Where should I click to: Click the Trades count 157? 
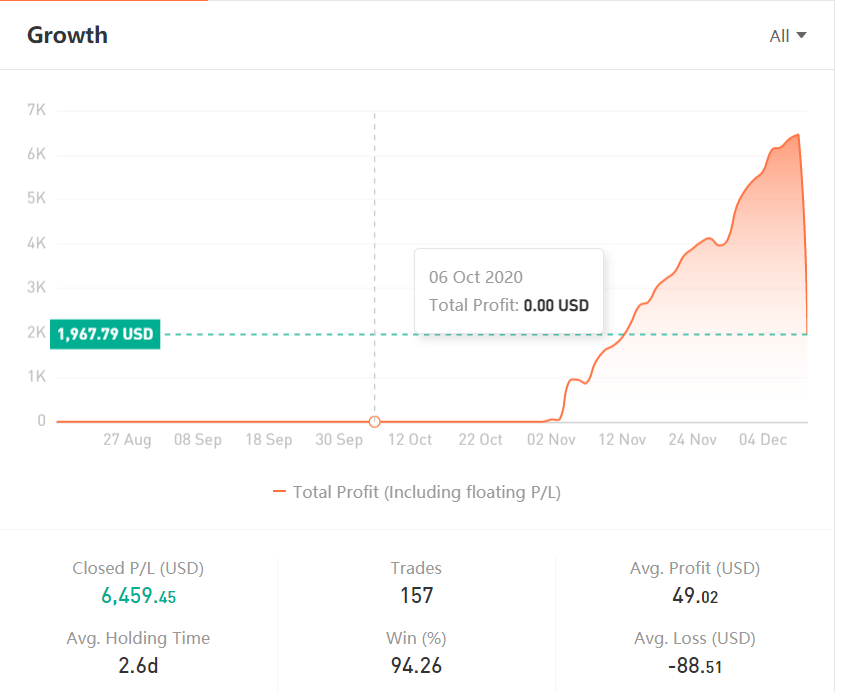tap(417, 595)
